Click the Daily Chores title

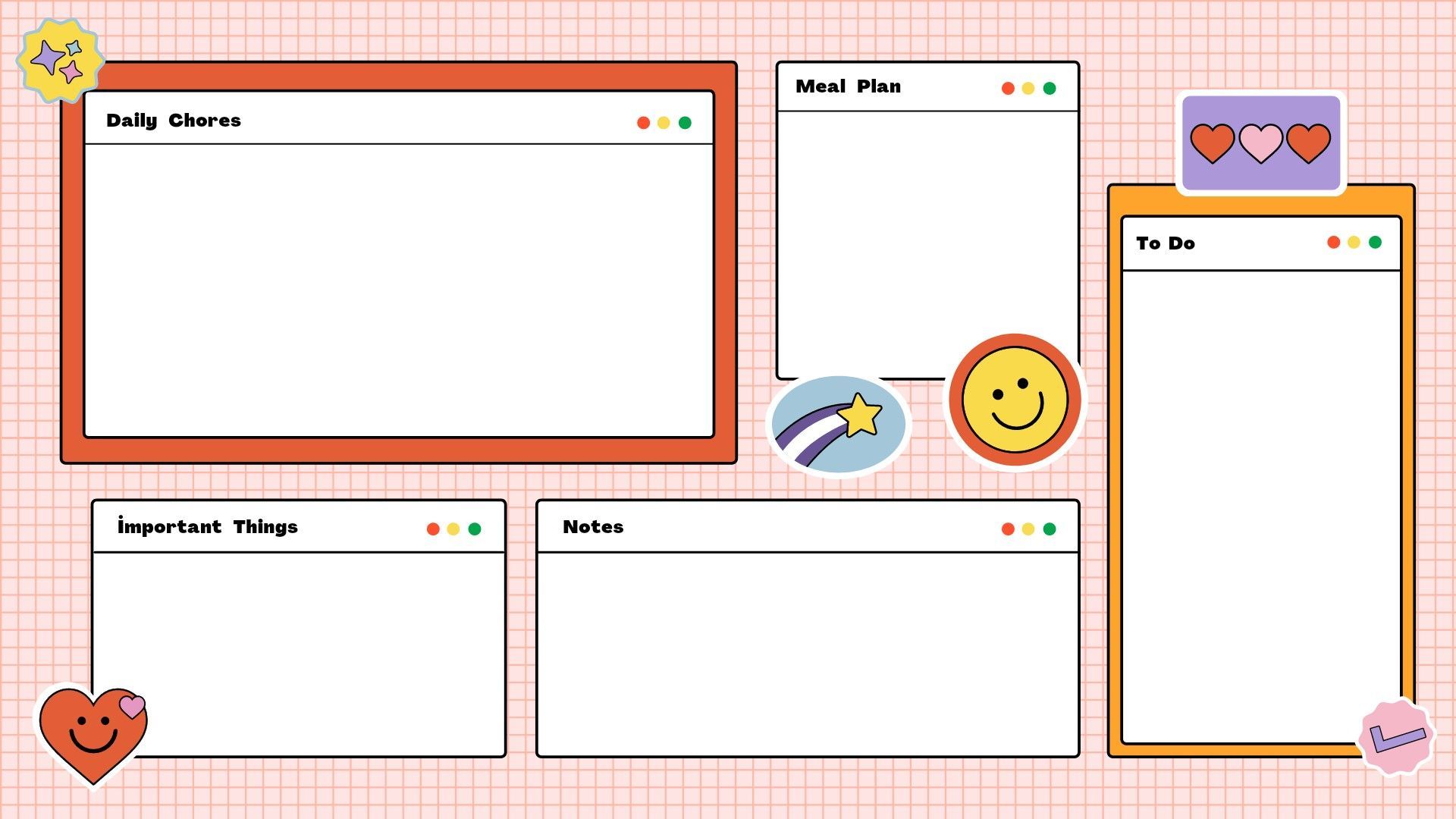click(174, 121)
